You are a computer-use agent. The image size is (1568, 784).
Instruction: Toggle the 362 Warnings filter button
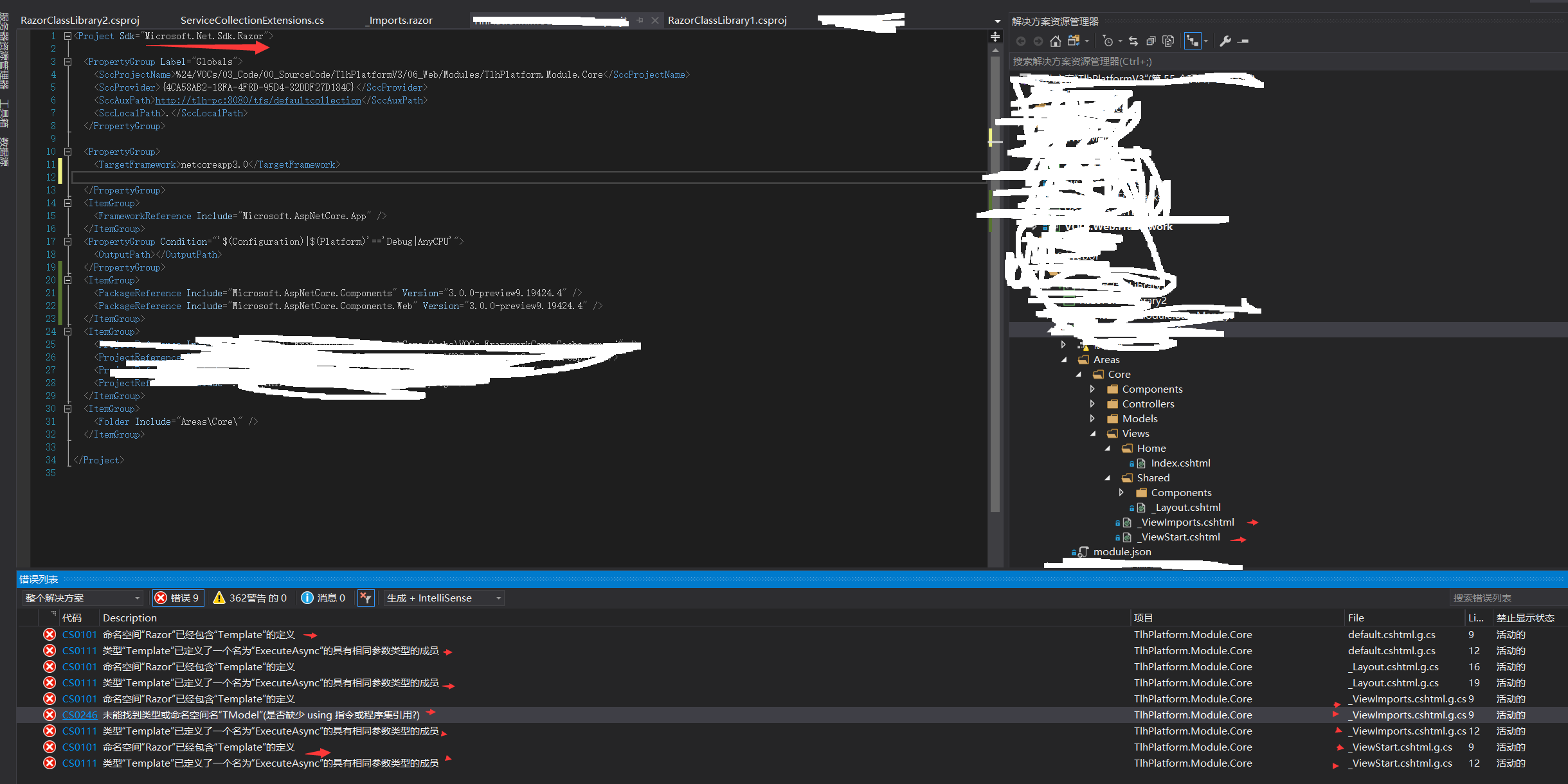click(250, 598)
